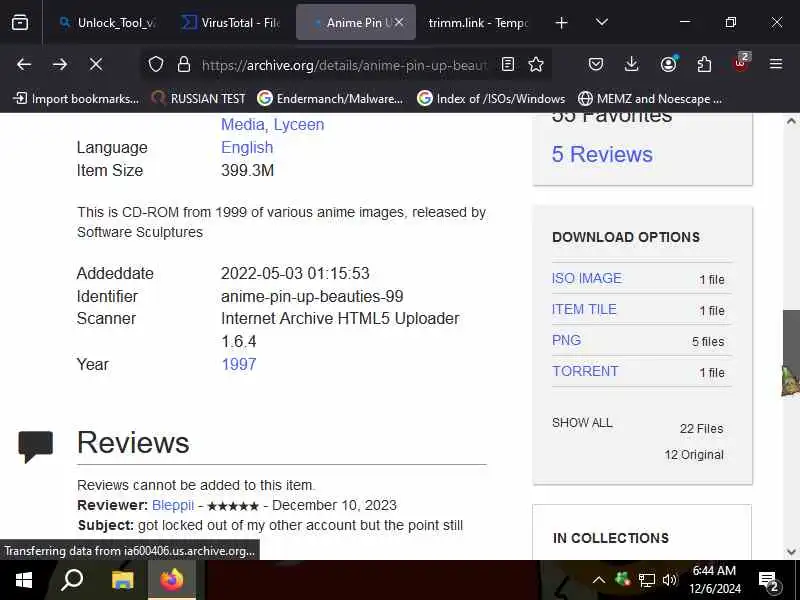Switch to the trimm.link tab
Viewport: 800px width, 600px height.
478,22
